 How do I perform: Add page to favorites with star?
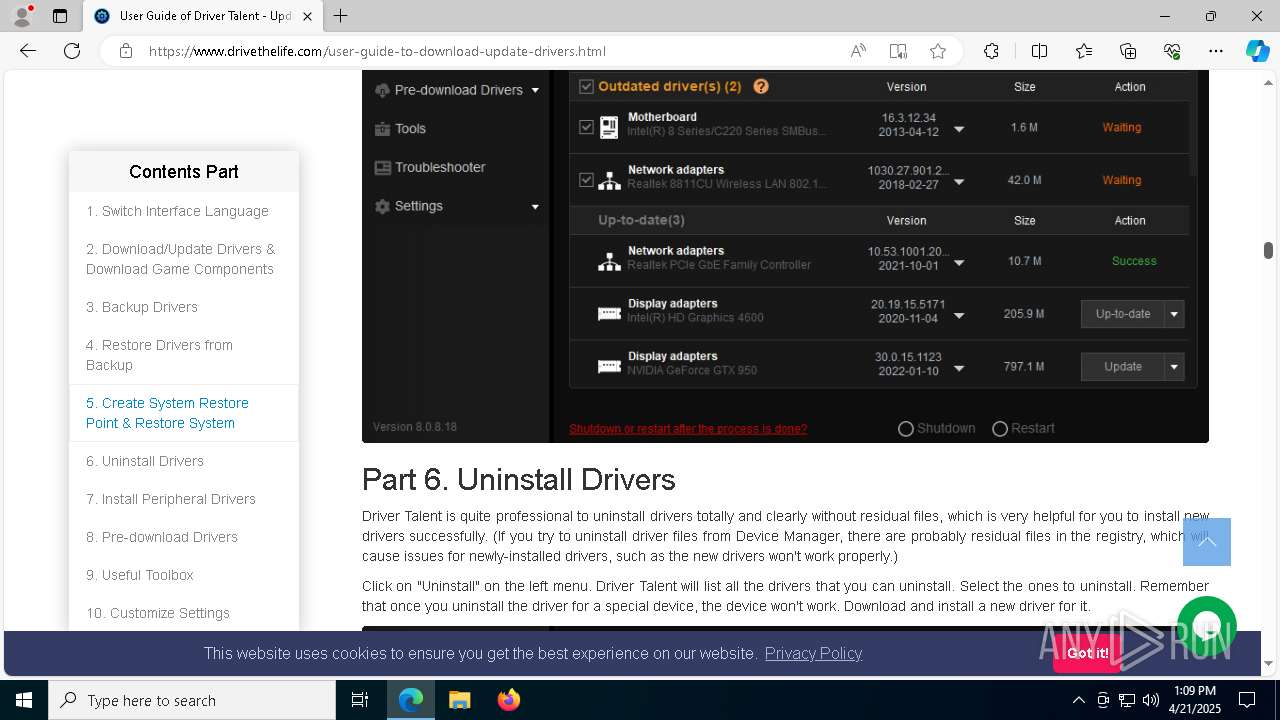point(938,51)
